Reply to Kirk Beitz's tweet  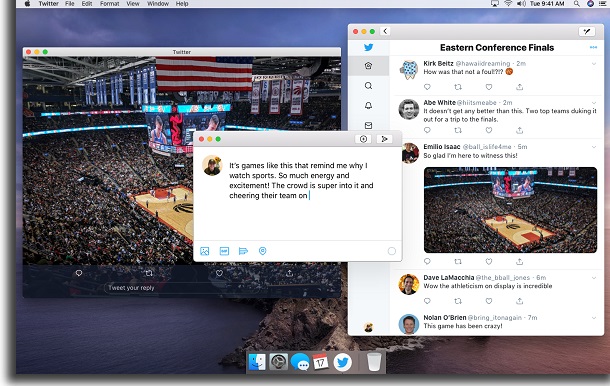click(x=427, y=87)
